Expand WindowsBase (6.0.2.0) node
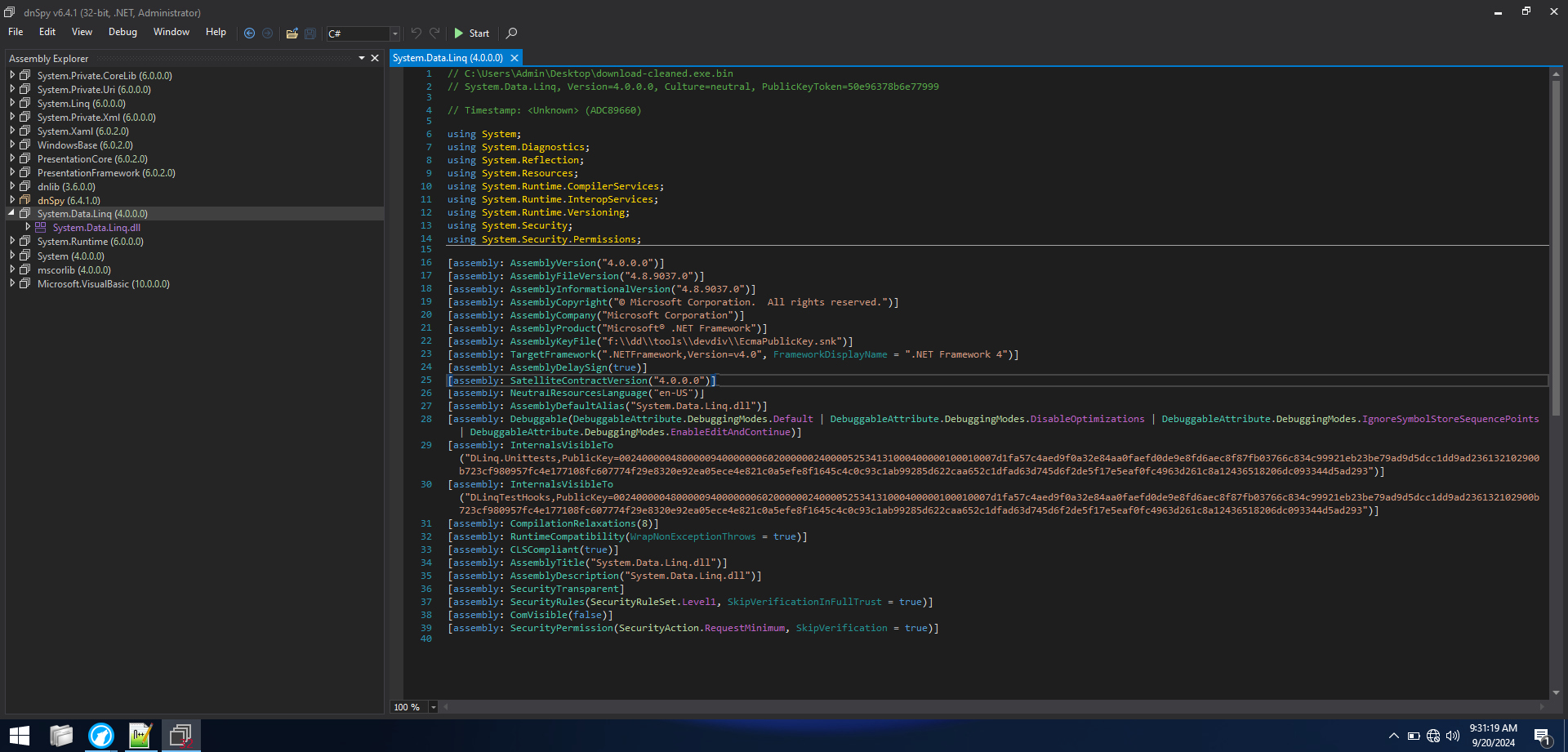This screenshot has width=1568, height=752. point(12,145)
